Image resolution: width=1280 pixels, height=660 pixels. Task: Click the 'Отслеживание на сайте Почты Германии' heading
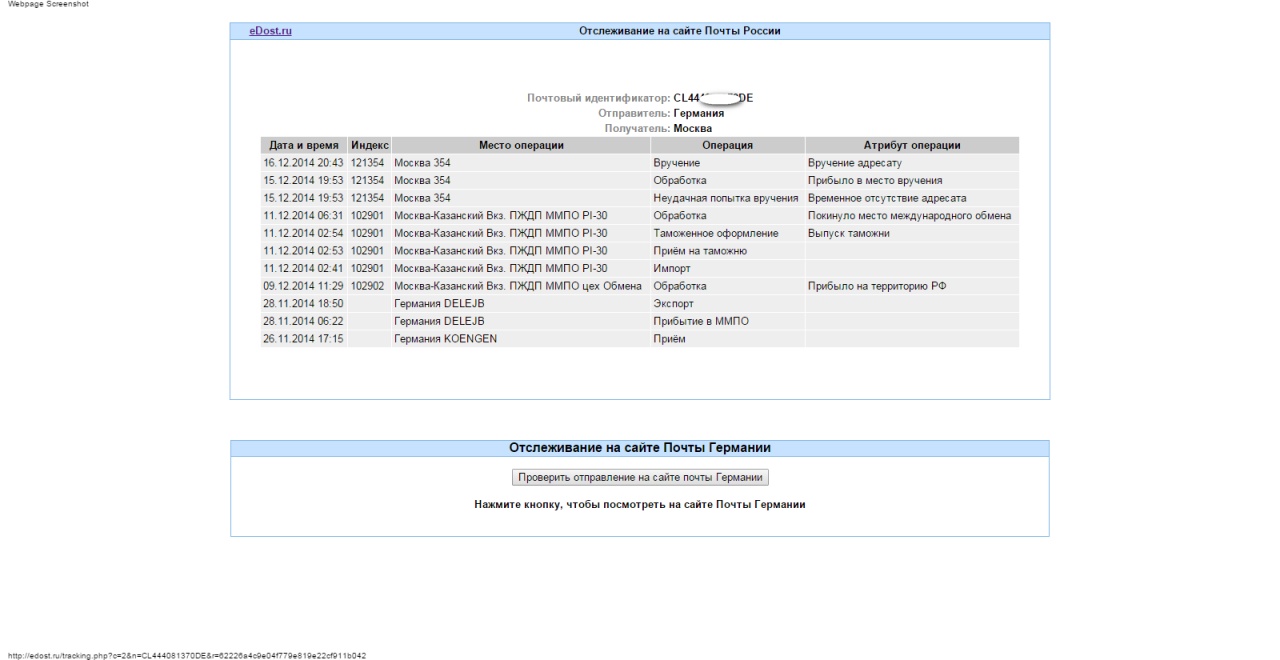[x=639, y=448]
